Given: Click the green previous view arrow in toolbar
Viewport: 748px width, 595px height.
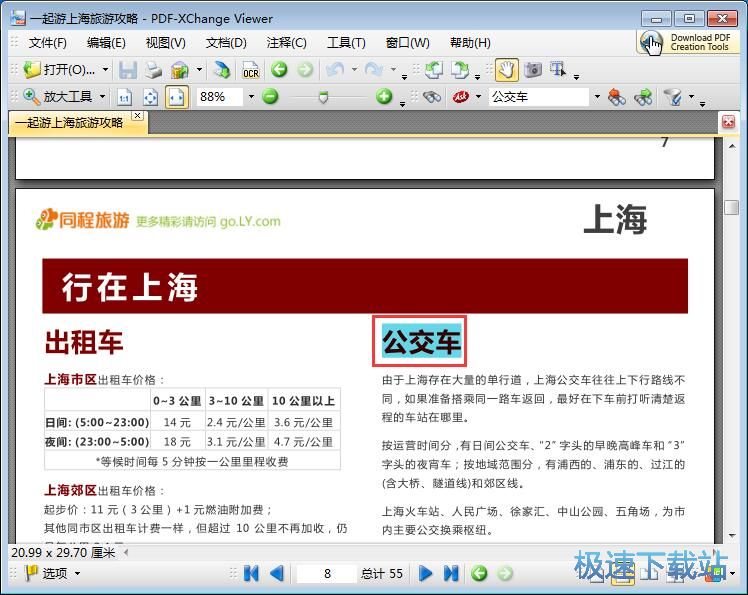Looking at the screenshot, I should (279, 70).
